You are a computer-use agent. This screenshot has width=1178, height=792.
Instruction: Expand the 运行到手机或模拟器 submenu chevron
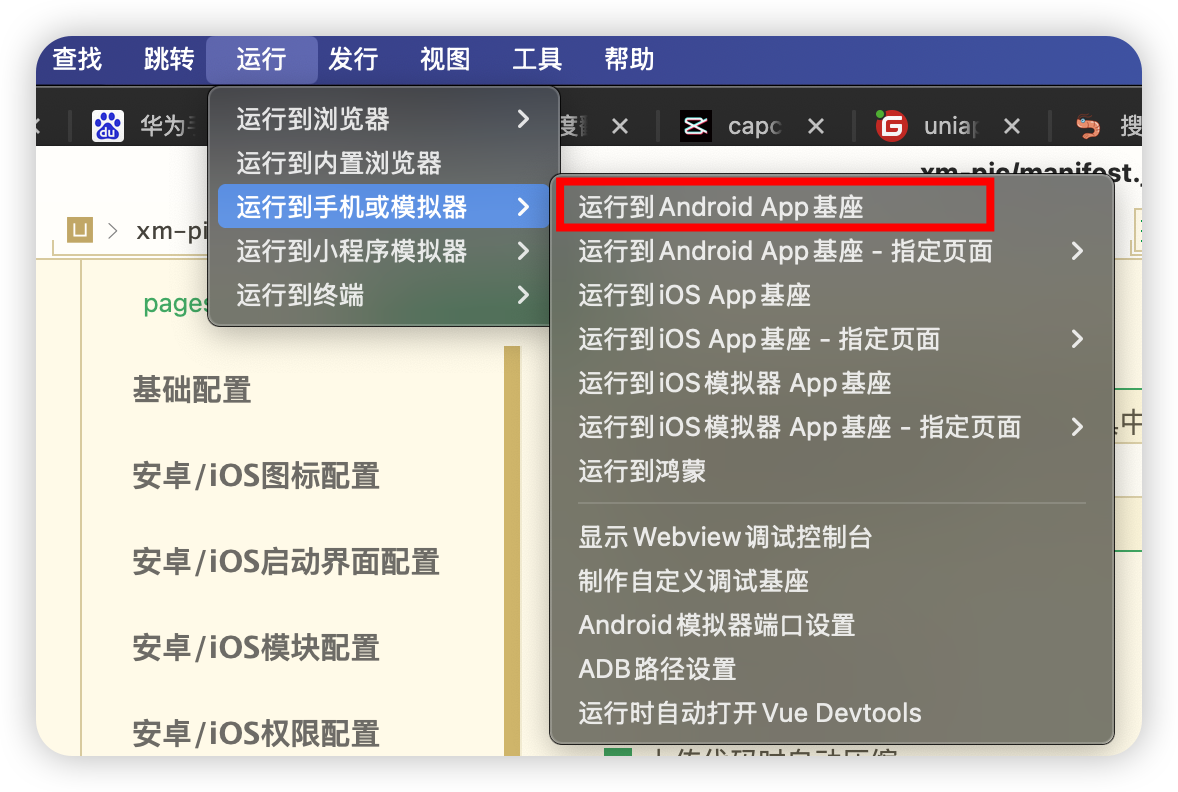pyautogui.click(x=524, y=207)
